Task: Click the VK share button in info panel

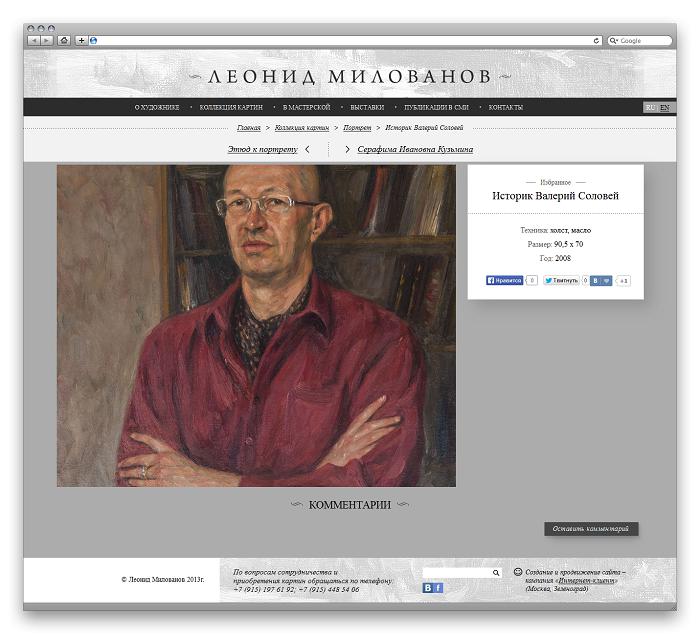Action: click(x=600, y=281)
